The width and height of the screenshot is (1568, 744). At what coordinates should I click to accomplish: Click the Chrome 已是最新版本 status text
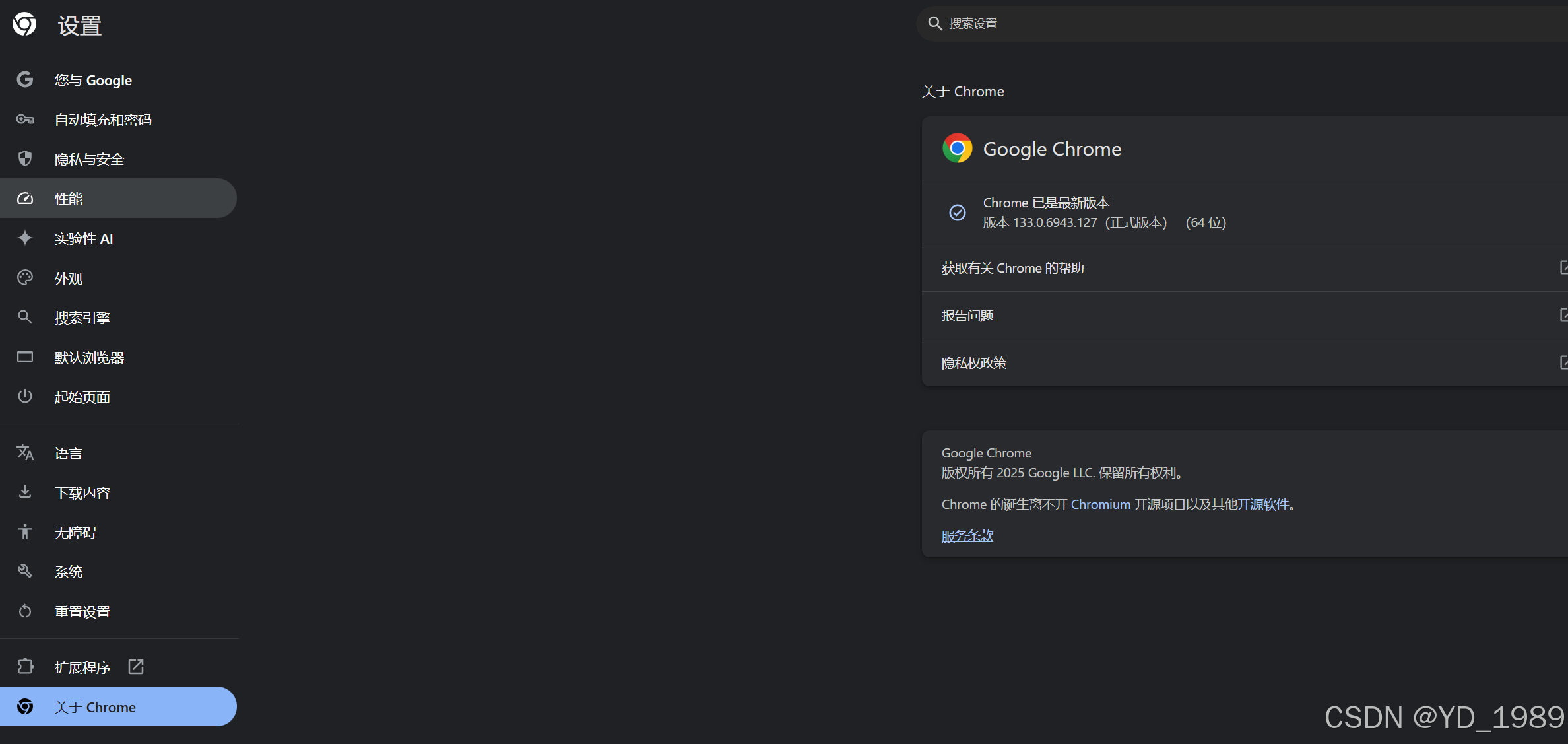click(x=1046, y=203)
